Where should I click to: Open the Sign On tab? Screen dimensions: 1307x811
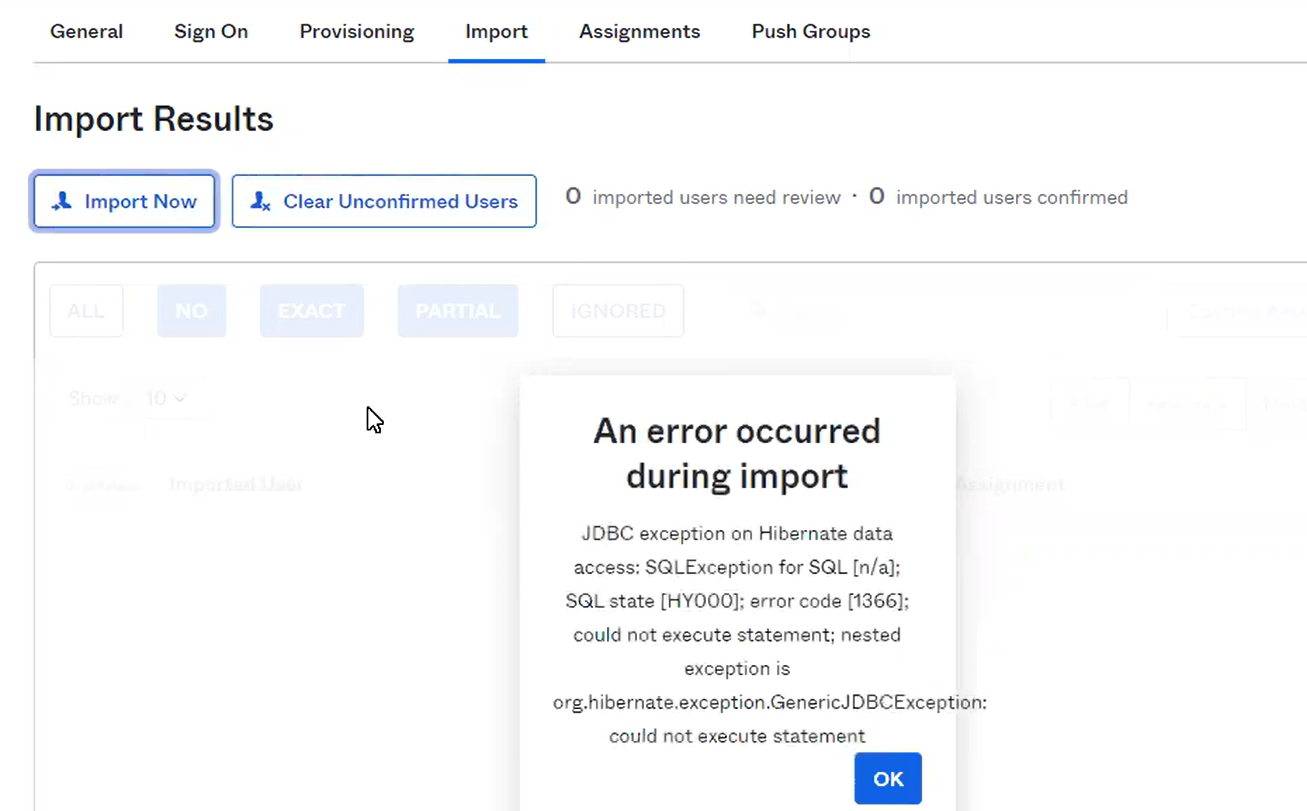point(211,31)
